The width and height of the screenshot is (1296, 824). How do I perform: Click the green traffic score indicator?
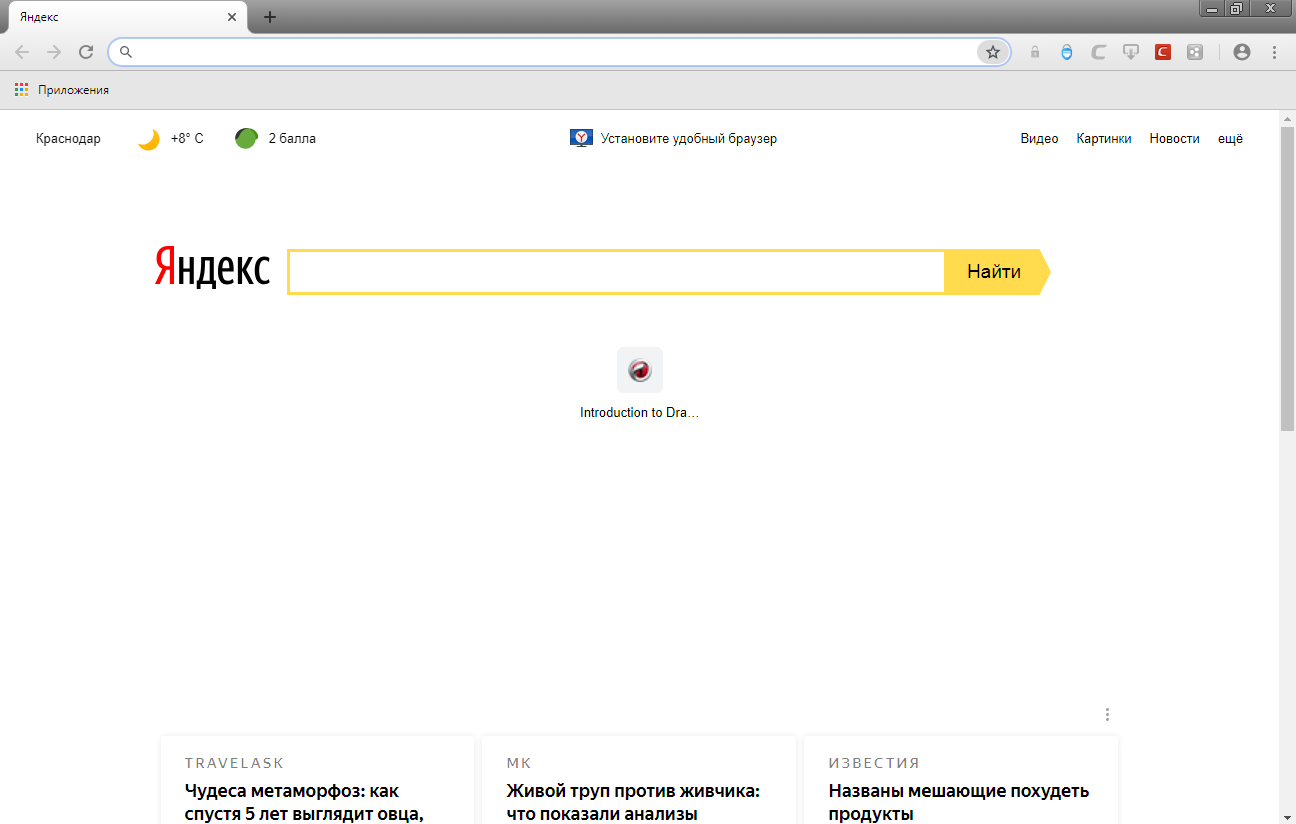point(246,139)
